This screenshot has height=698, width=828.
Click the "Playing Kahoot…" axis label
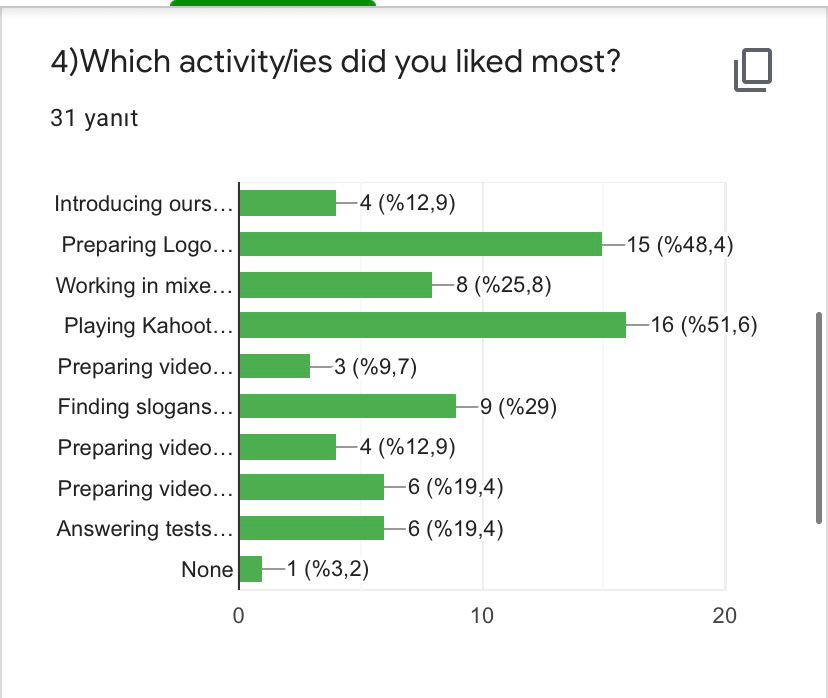click(148, 325)
